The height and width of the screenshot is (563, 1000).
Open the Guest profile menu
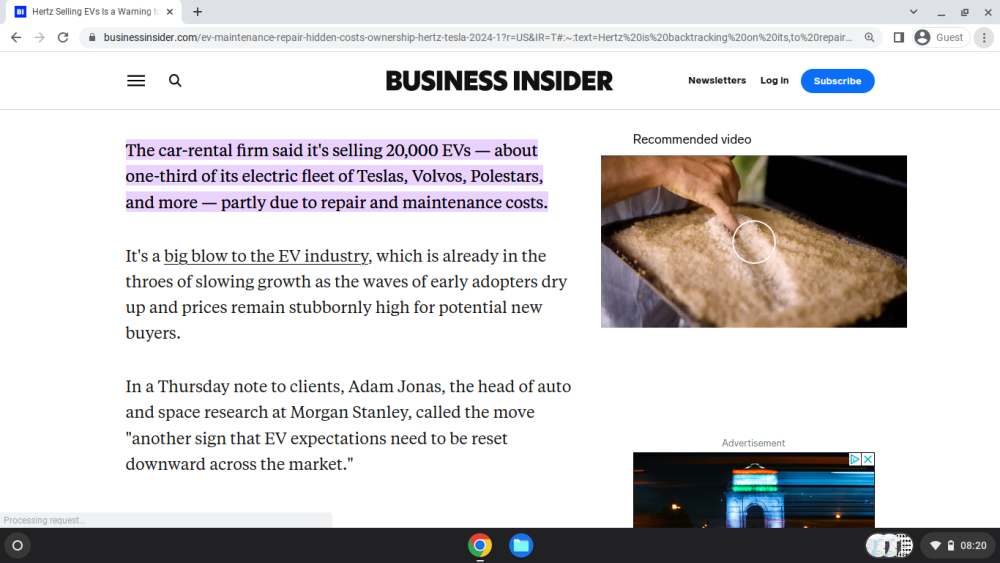tap(939, 38)
